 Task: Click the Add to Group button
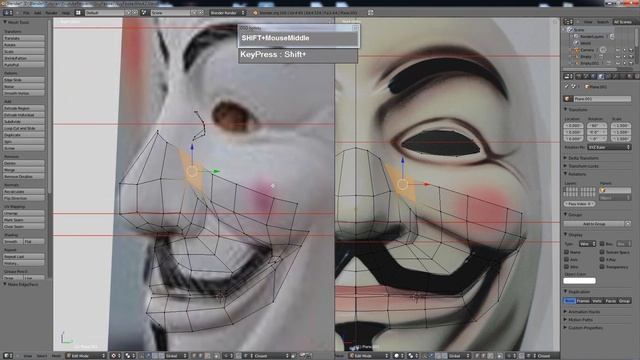coord(594,224)
